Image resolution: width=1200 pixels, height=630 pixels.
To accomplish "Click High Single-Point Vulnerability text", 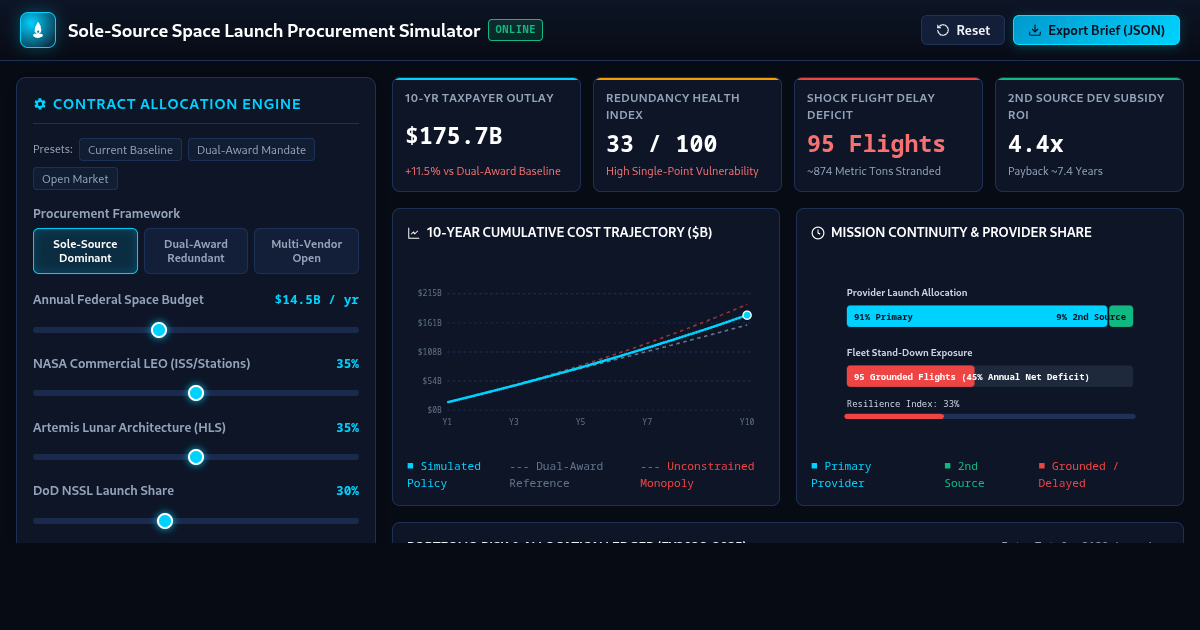I will click(682, 171).
